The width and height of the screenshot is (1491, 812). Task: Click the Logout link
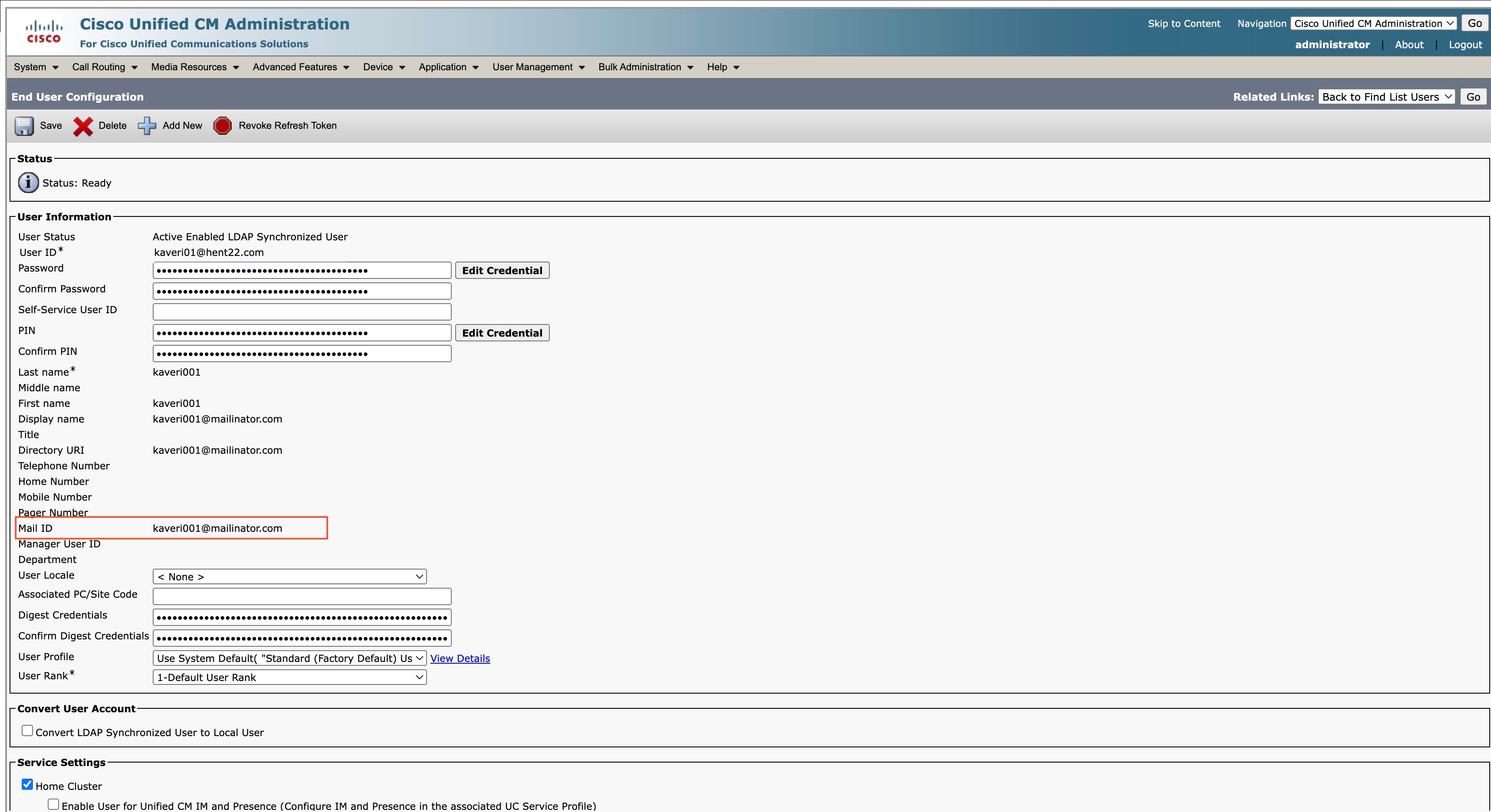1465,45
